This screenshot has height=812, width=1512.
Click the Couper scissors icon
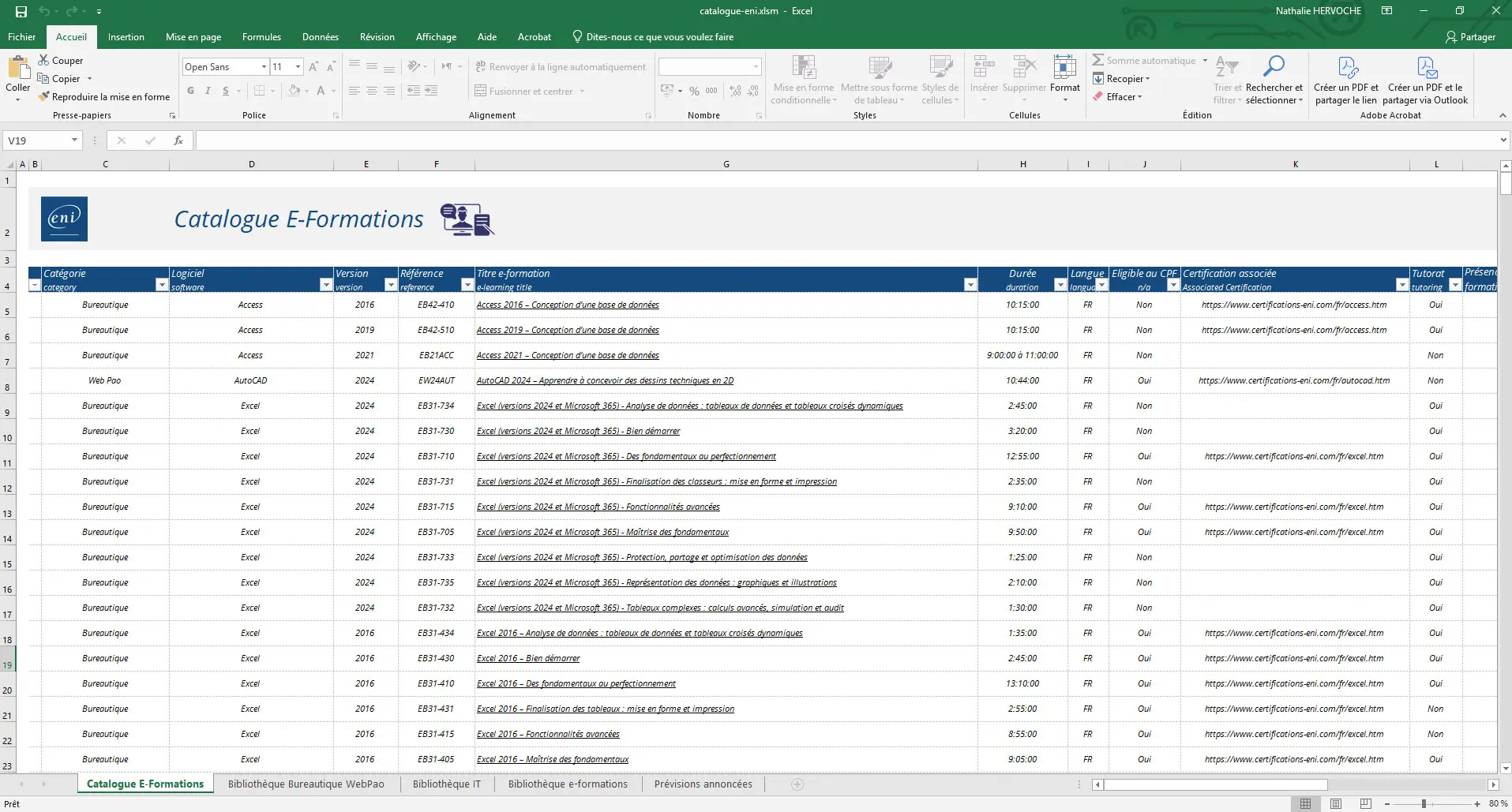44,61
